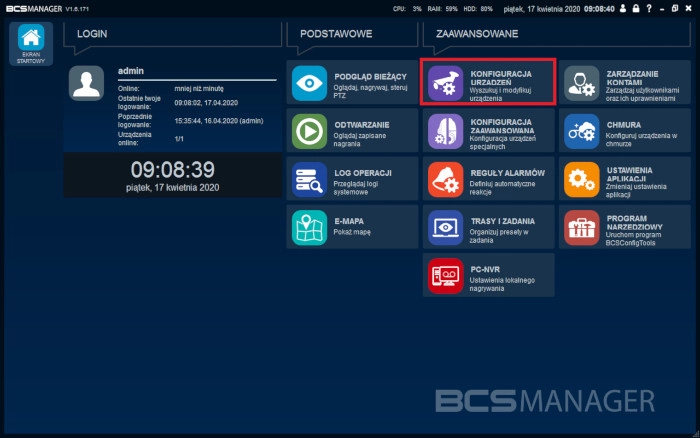Click the PODGLĄD BIEŻĄCY tile label

[371, 77]
